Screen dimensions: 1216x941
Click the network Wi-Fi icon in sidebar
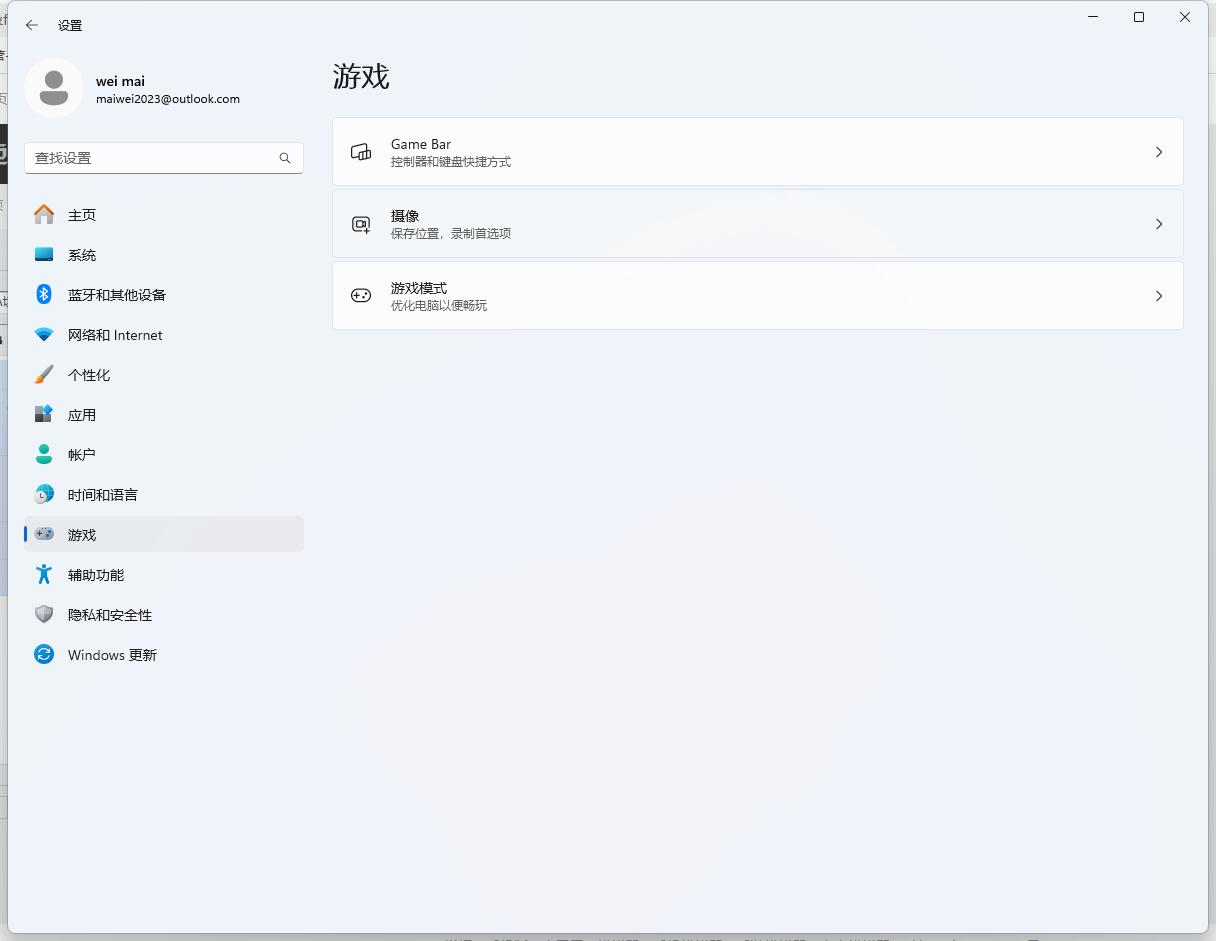[44, 334]
